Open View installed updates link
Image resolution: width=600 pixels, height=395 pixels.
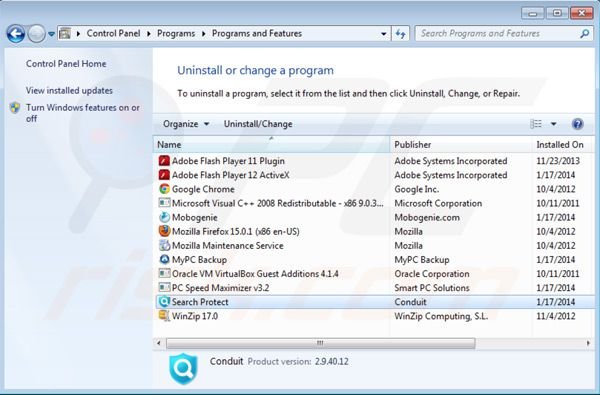69,91
